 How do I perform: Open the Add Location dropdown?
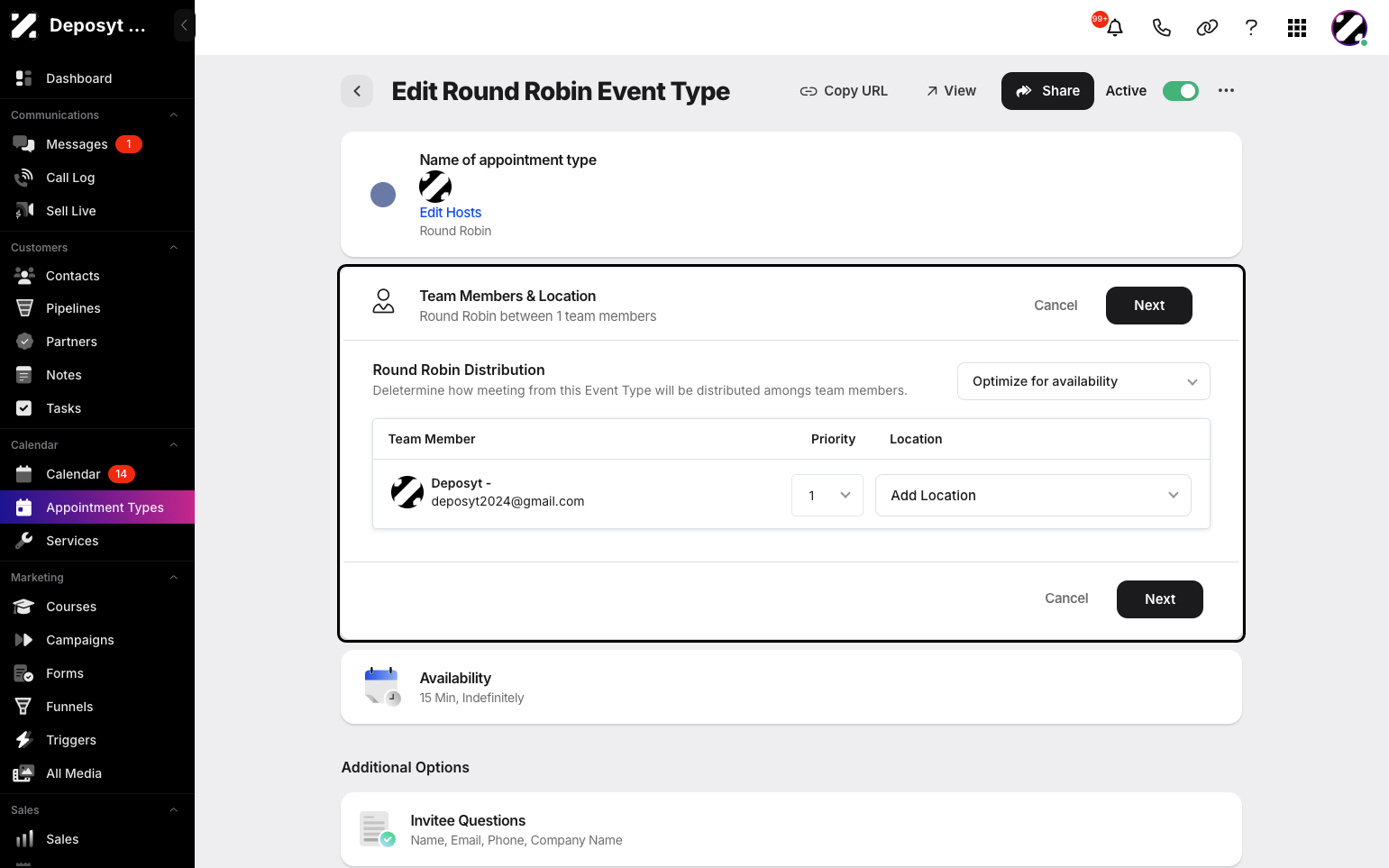coord(1033,496)
